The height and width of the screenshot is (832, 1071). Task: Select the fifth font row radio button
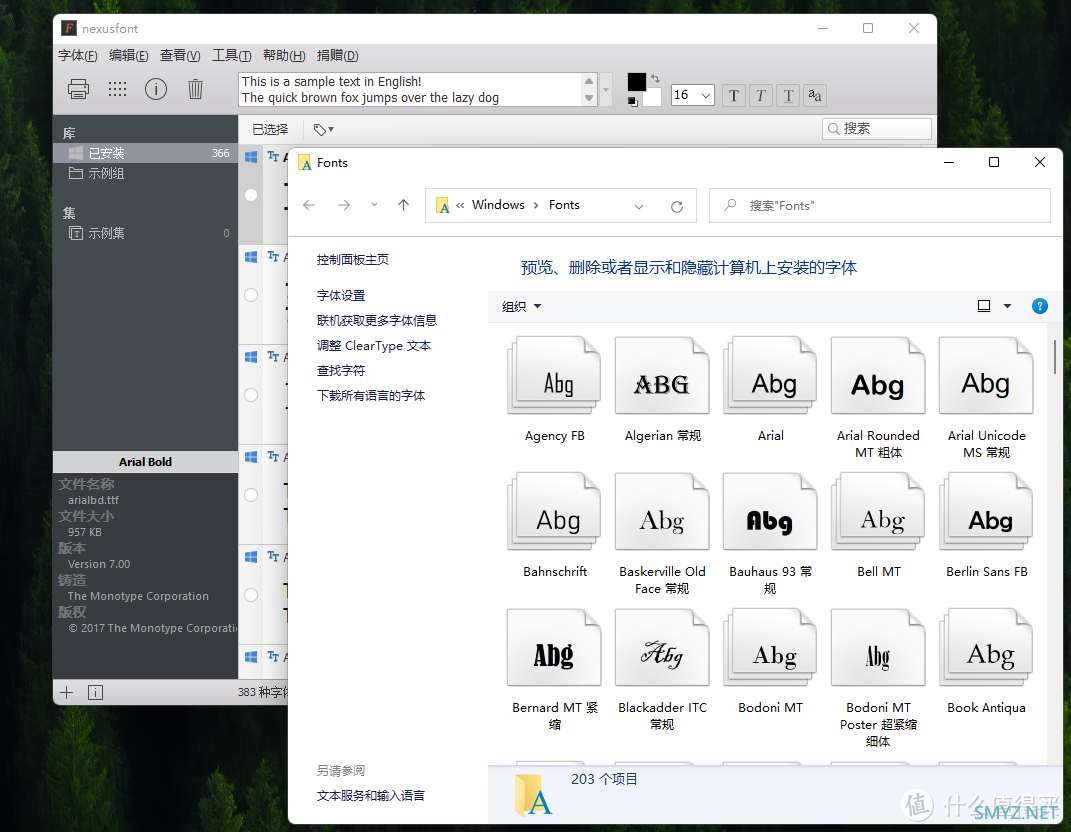pyautogui.click(x=251, y=595)
